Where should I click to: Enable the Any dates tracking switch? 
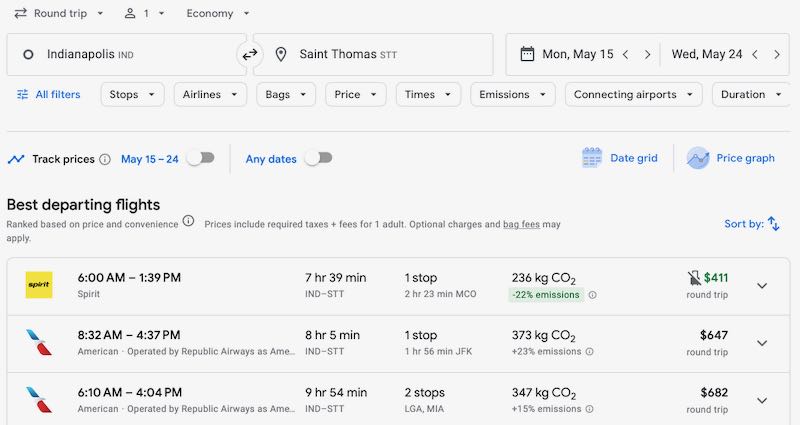pos(318,158)
